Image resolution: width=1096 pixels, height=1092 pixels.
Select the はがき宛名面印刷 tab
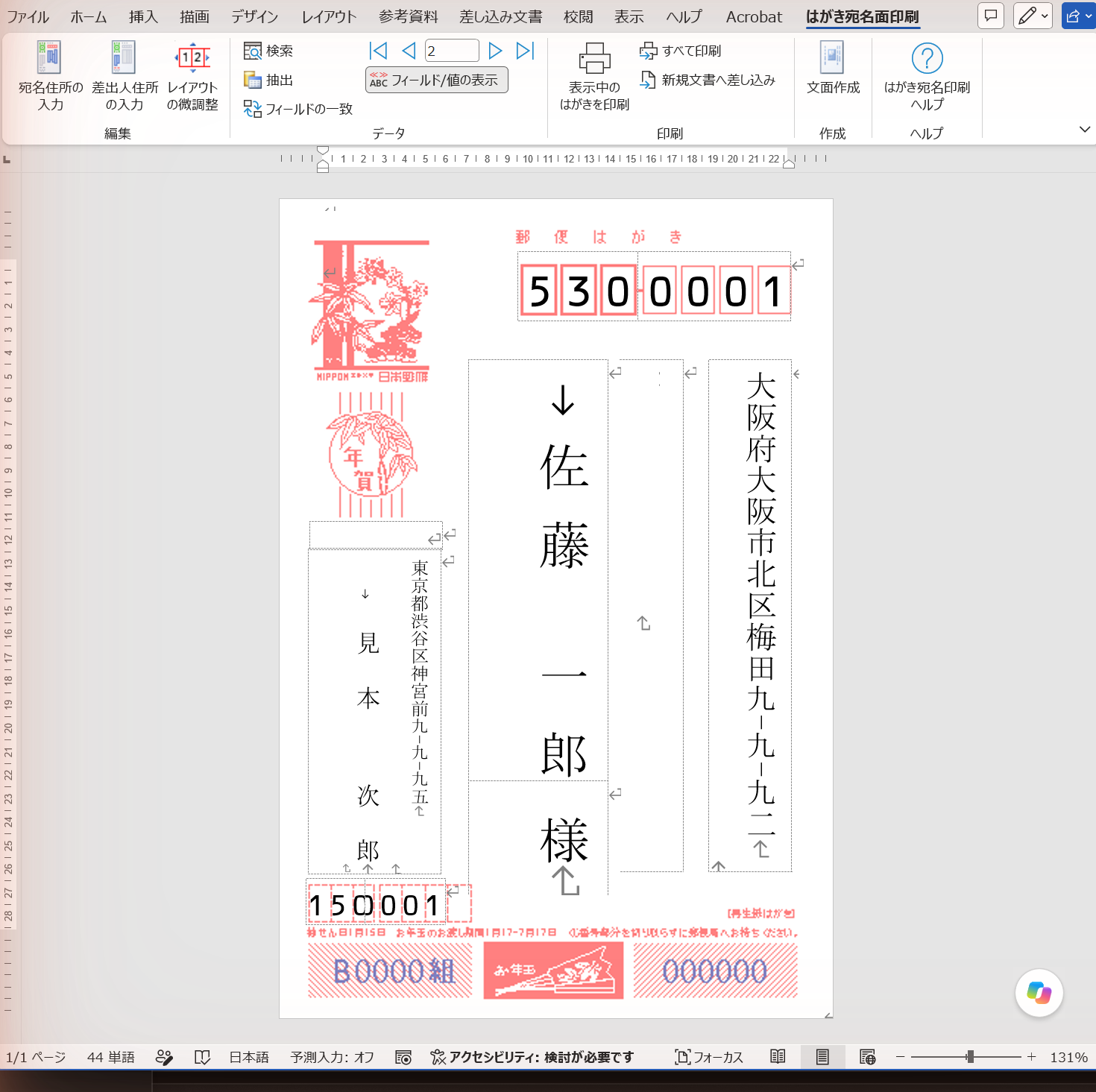(x=863, y=16)
